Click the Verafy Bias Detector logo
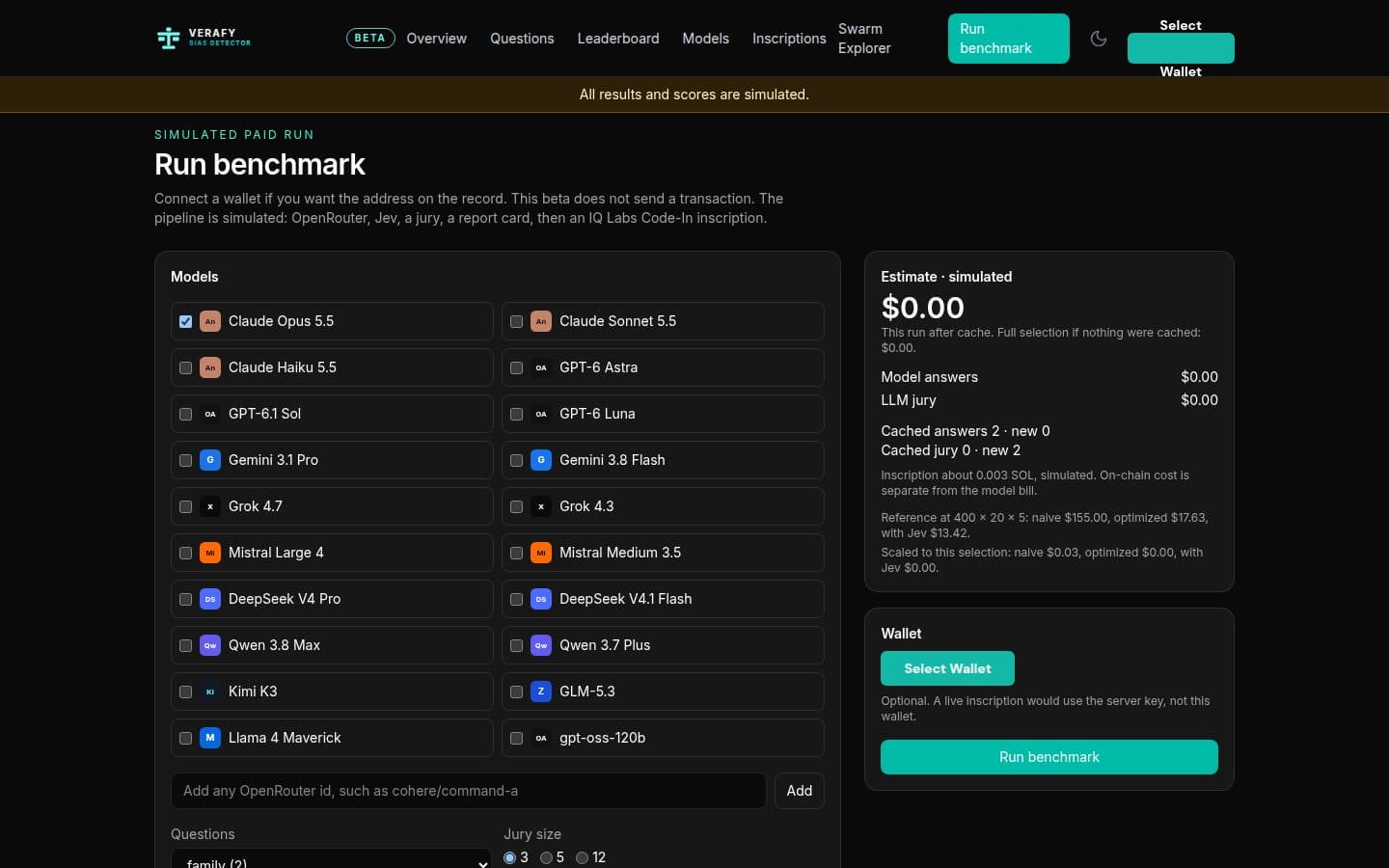1389x868 pixels. 204,39
